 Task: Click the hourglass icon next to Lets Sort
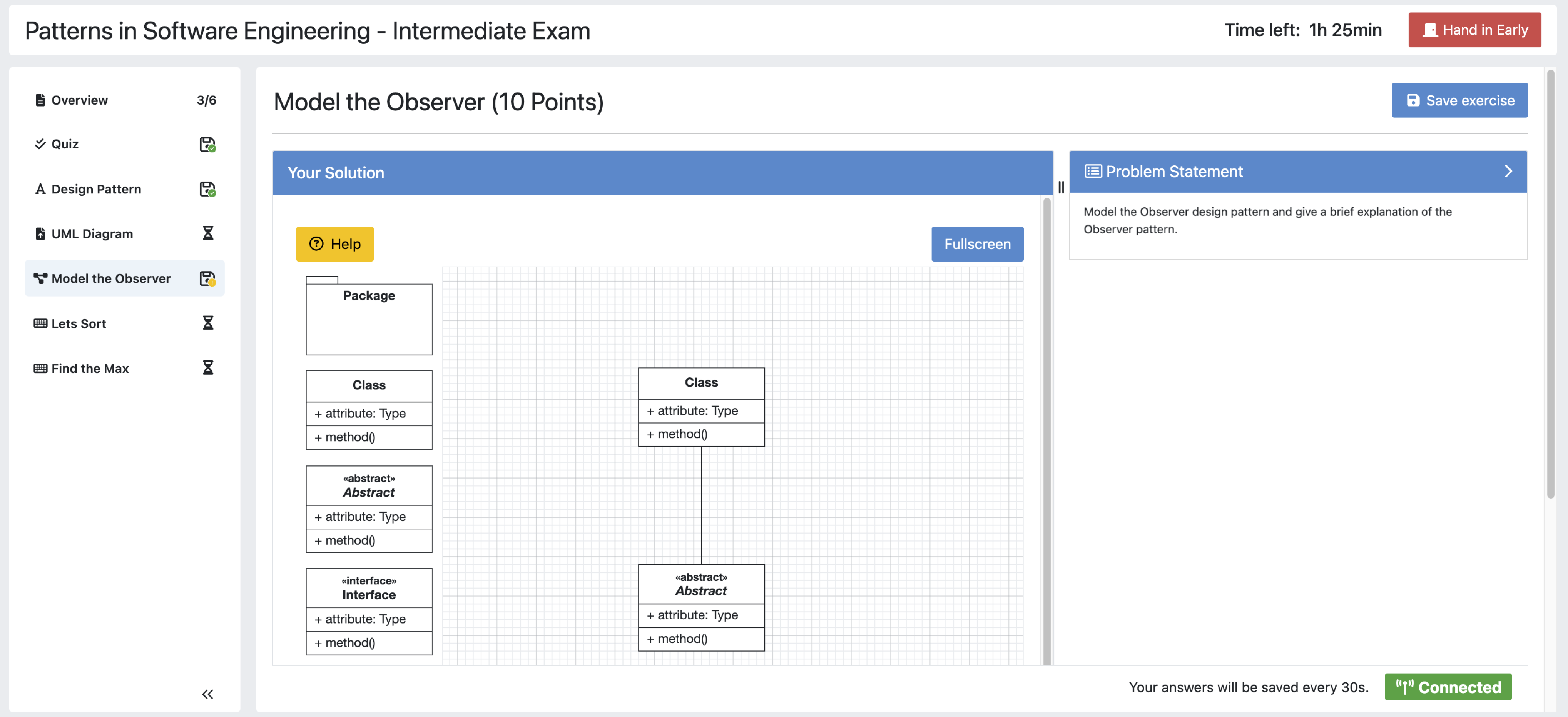click(207, 323)
